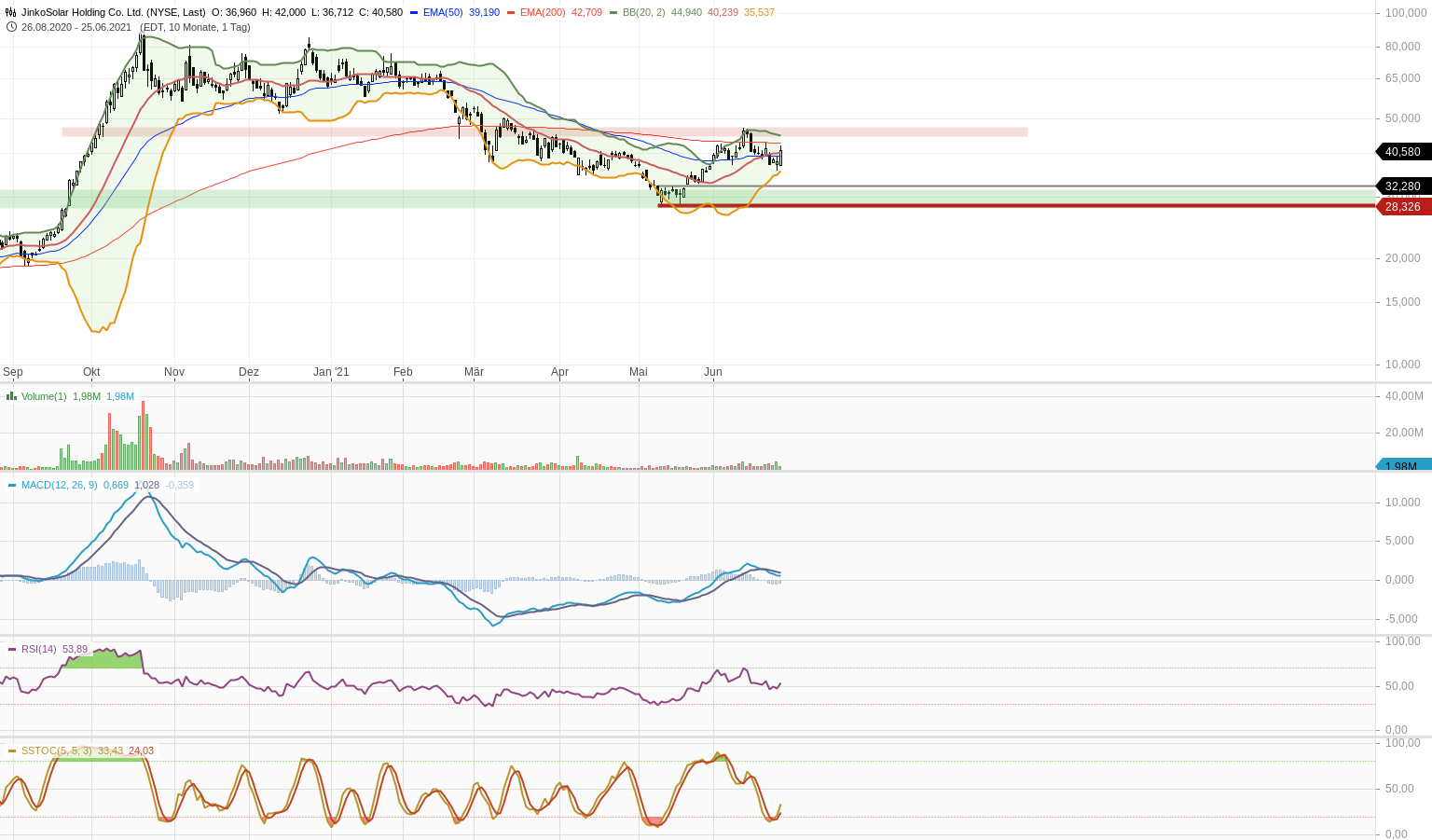
Task: Select the EMA(200) indicator label
Action: [543, 12]
